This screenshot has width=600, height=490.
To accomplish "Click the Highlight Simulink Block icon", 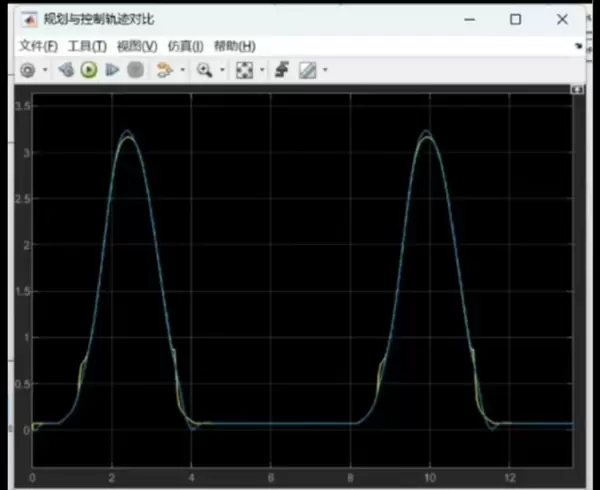I will 165,70.
